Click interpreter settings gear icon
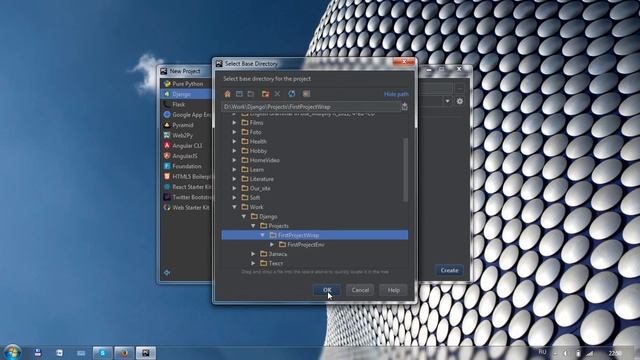 460,101
